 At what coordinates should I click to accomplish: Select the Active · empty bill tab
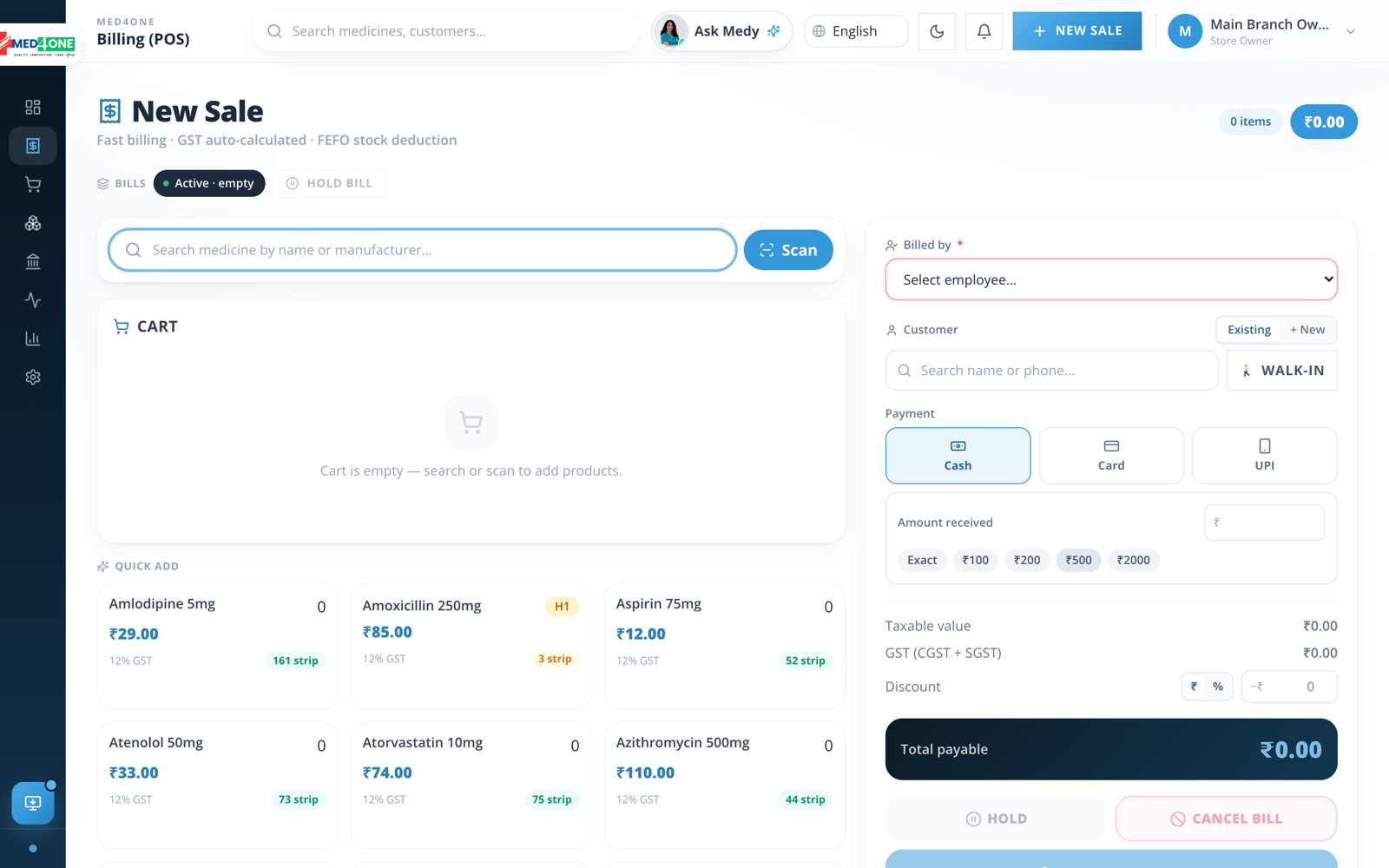tap(209, 183)
